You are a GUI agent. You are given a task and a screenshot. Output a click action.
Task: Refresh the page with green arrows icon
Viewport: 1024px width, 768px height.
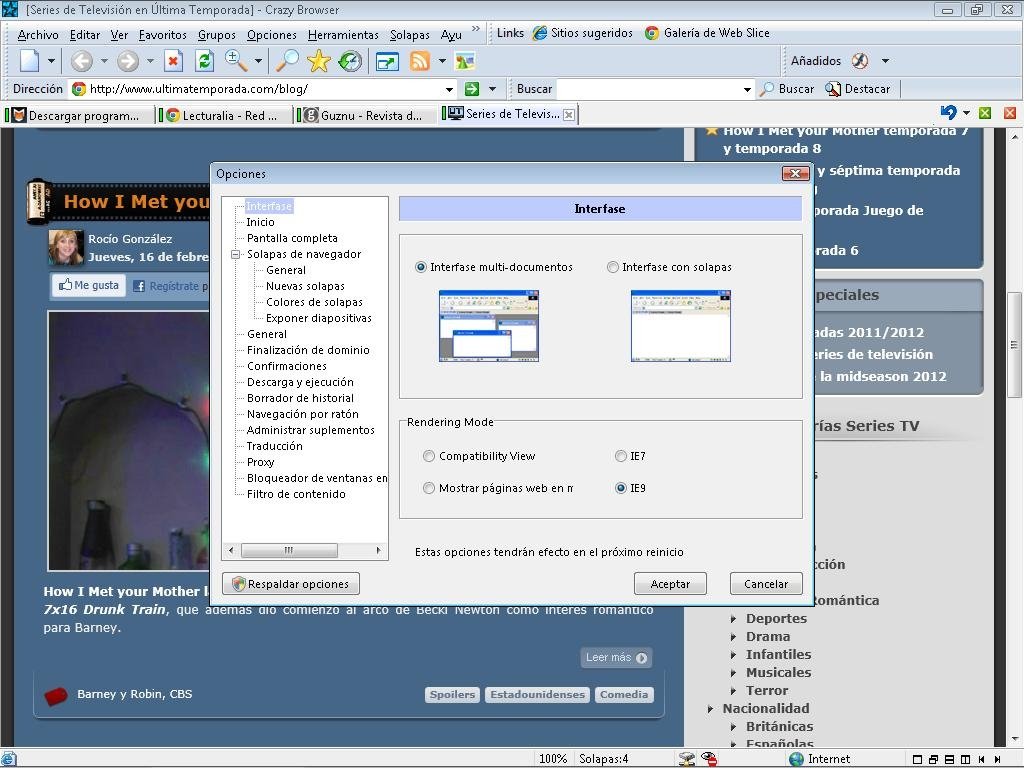point(204,61)
